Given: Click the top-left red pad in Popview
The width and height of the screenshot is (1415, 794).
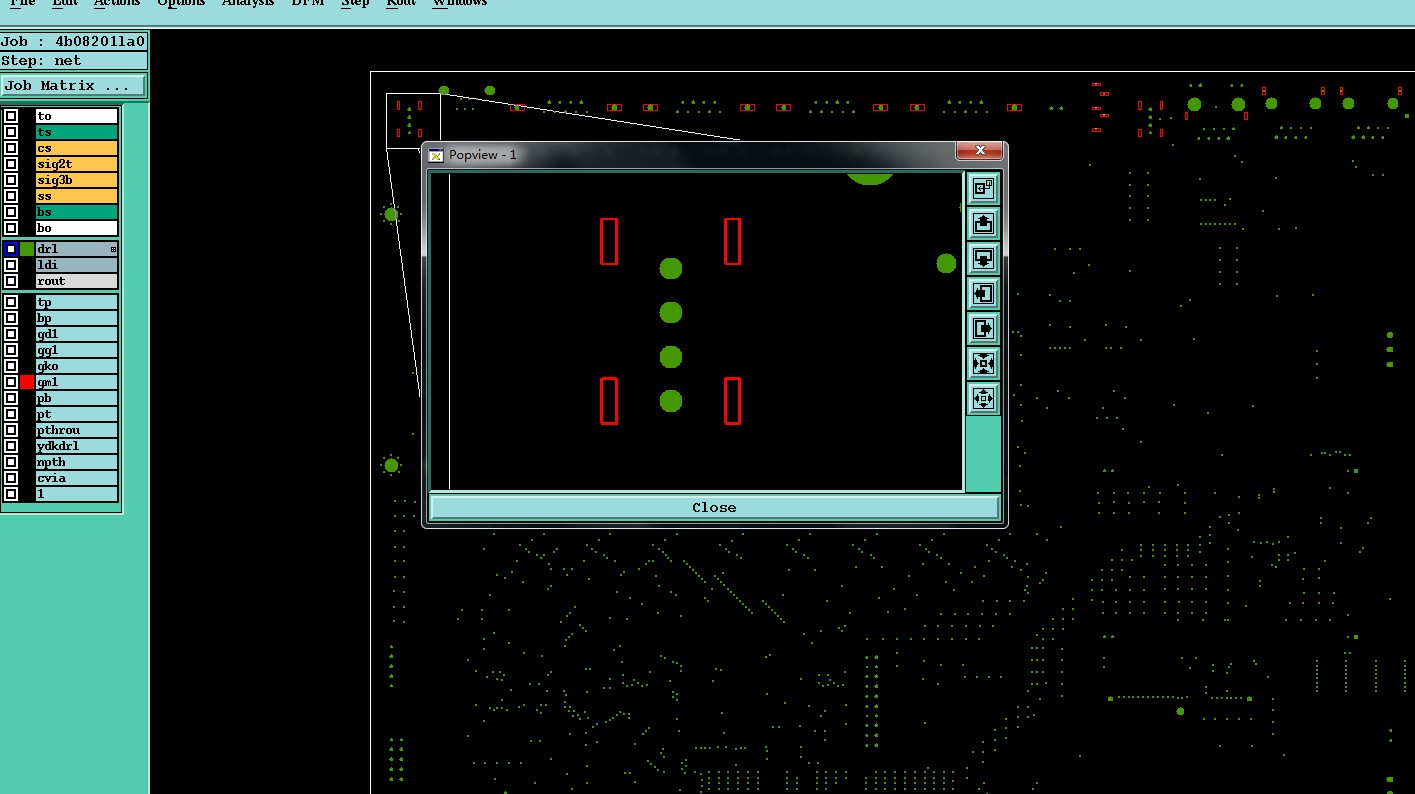Looking at the screenshot, I should (x=609, y=241).
